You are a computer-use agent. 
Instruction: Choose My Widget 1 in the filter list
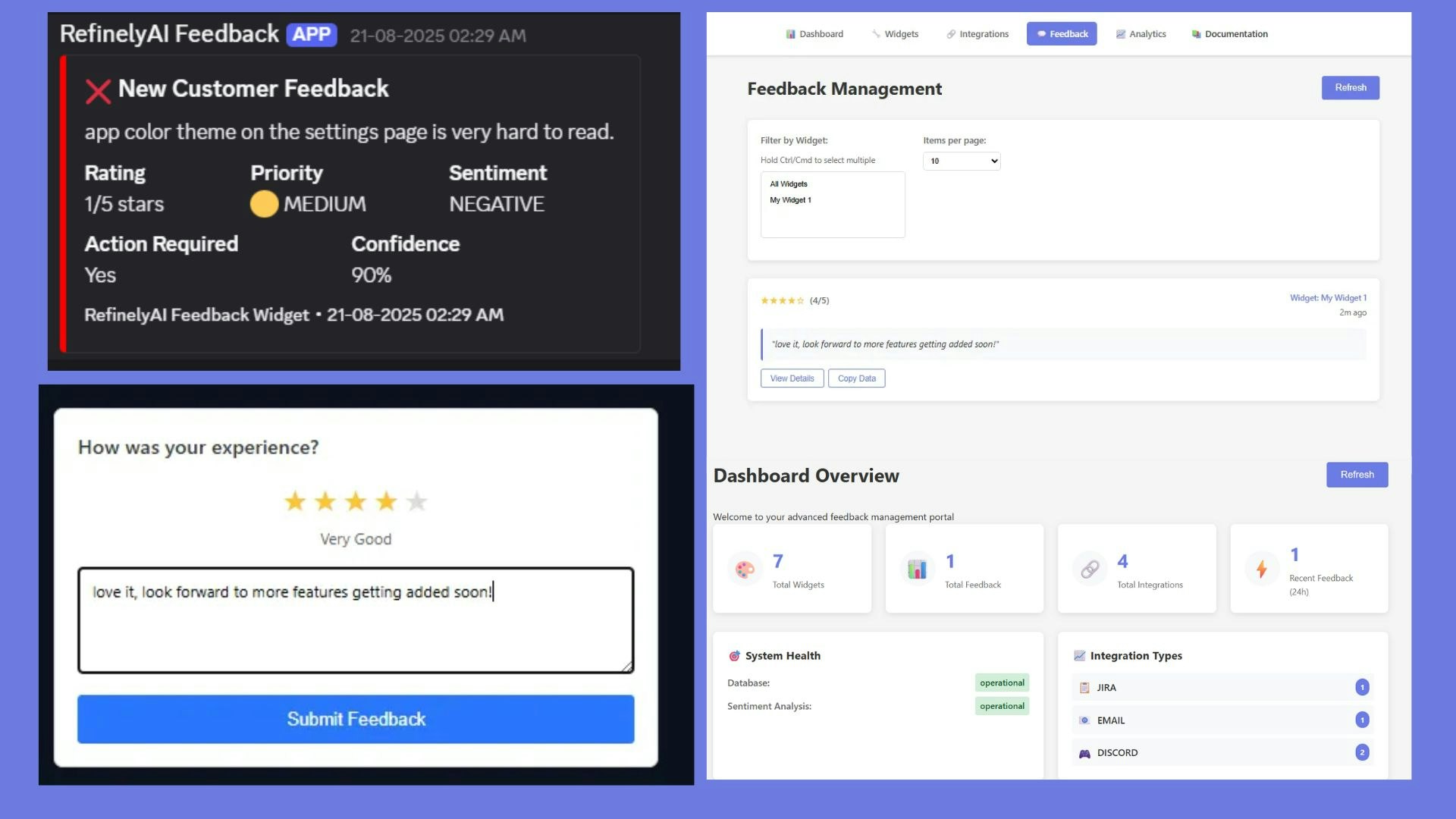790,200
